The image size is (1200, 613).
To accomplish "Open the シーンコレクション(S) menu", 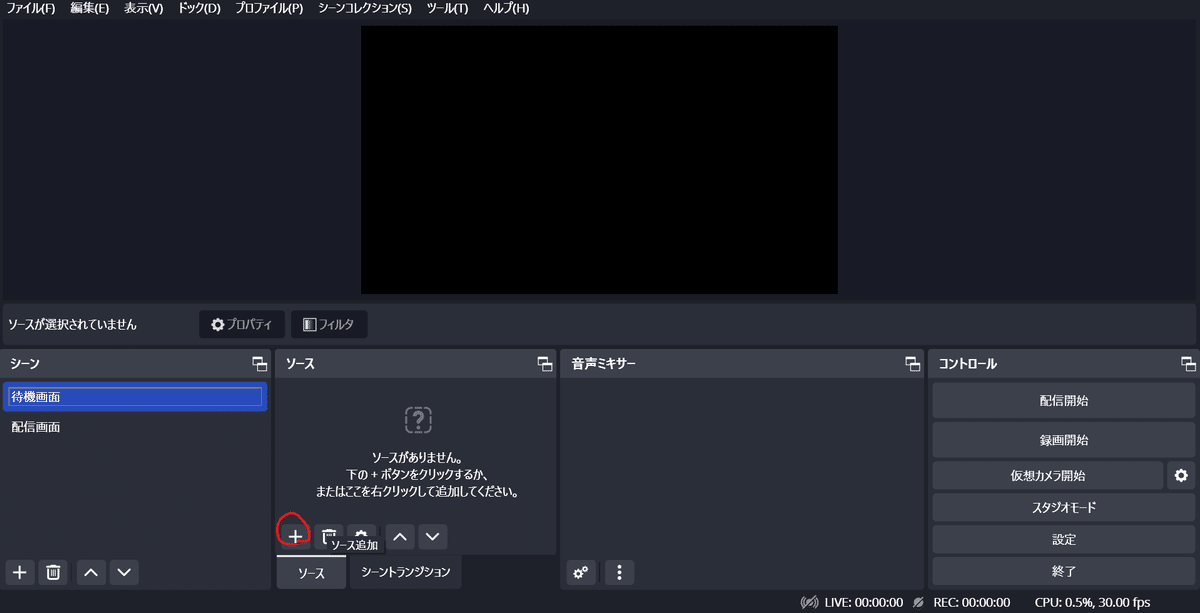I will [365, 8].
